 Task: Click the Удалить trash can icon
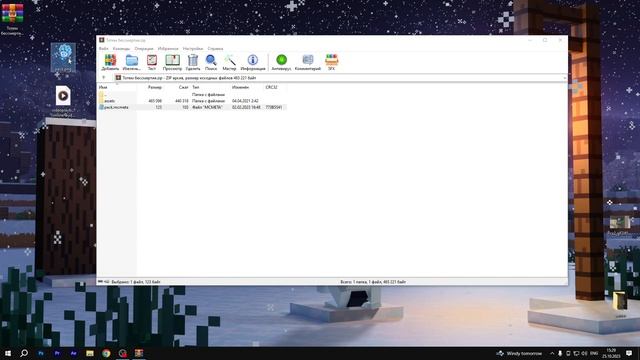click(193, 62)
